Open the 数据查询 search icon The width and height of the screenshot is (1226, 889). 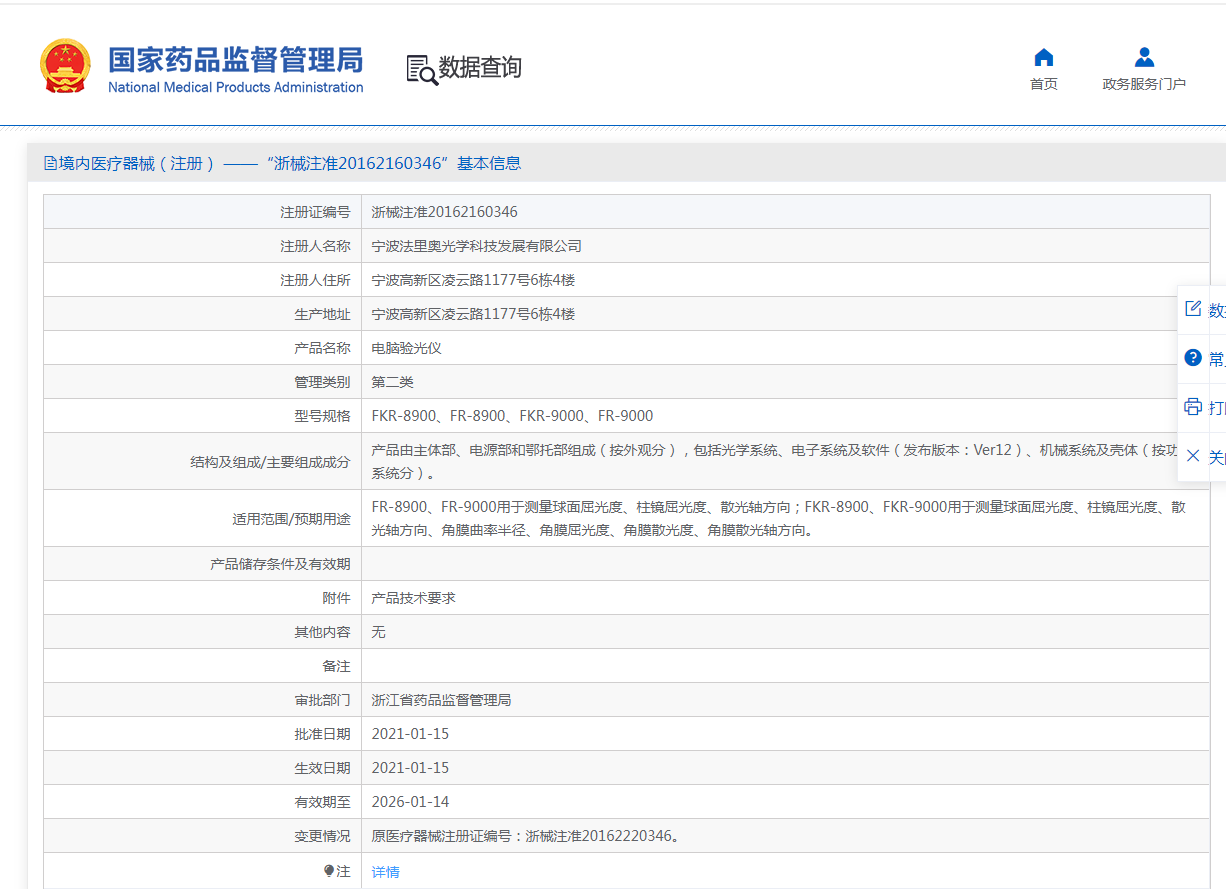pos(422,69)
